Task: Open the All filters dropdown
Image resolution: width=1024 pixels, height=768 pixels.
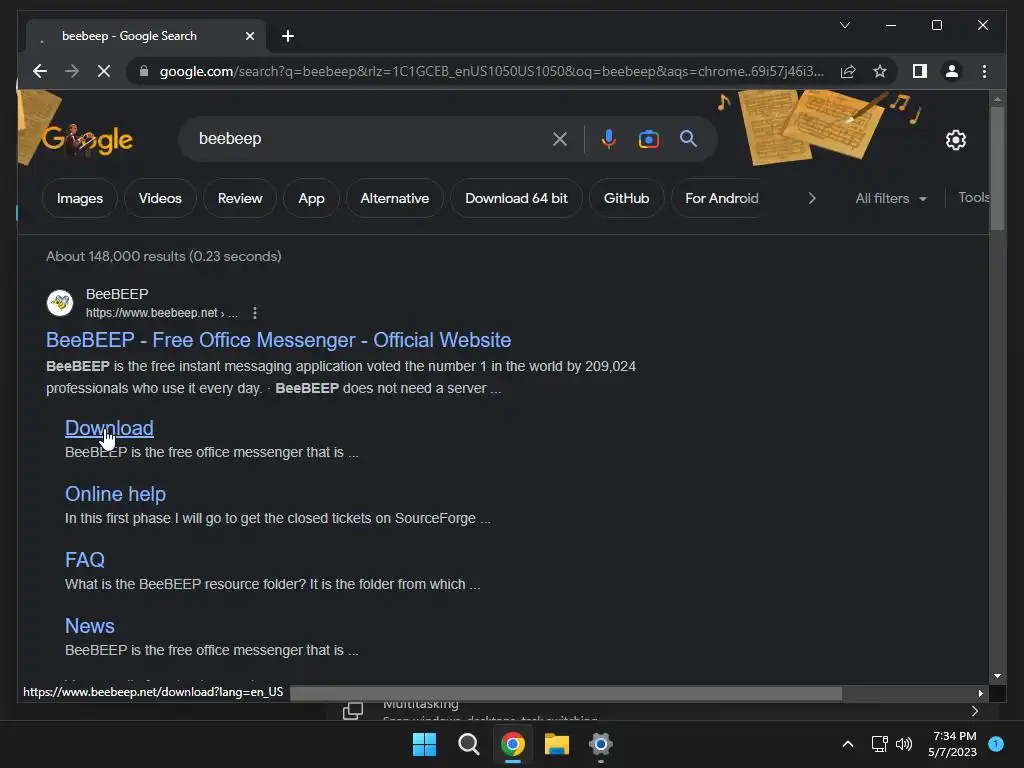Action: pyautogui.click(x=891, y=198)
